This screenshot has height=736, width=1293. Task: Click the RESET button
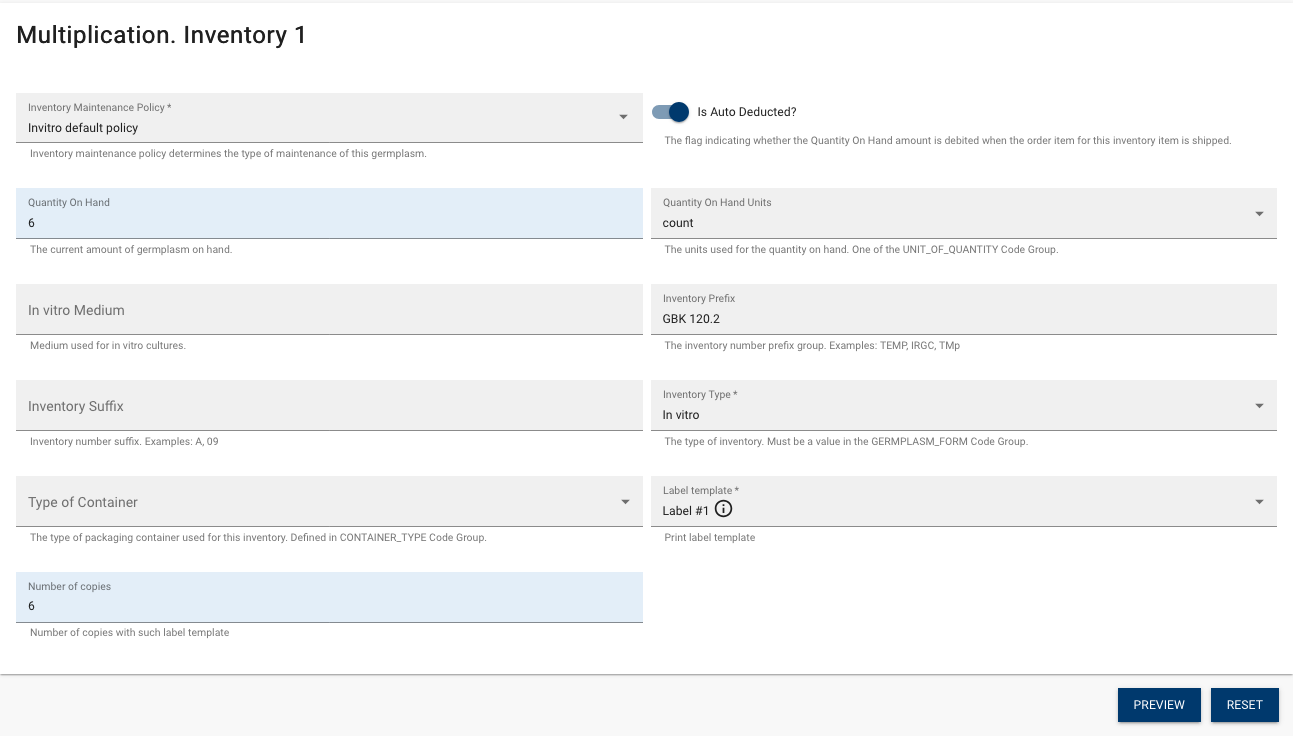pyautogui.click(x=1245, y=705)
